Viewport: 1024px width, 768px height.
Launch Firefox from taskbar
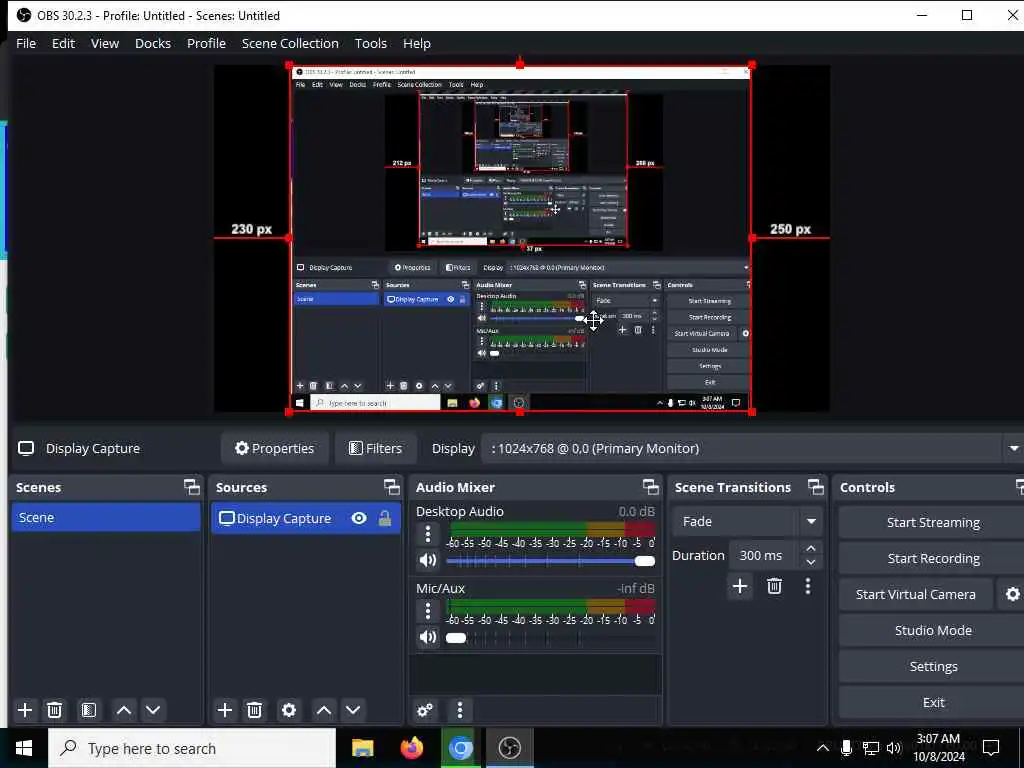point(411,748)
